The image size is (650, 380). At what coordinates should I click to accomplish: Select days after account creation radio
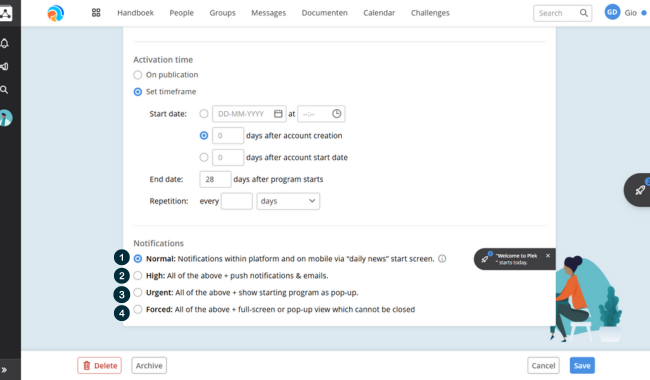pos(204,136)
